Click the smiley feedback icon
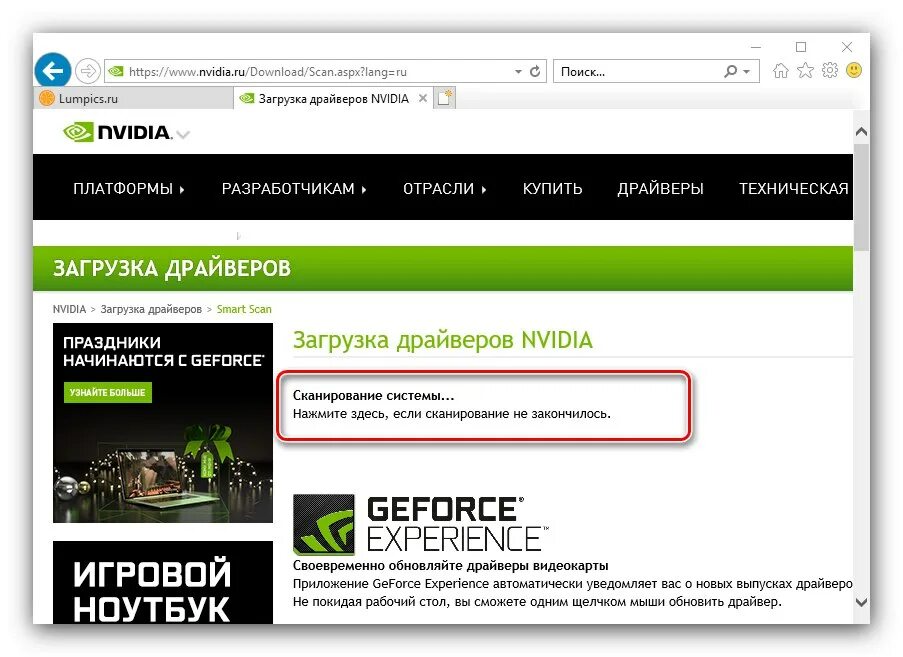 (854, 70)
